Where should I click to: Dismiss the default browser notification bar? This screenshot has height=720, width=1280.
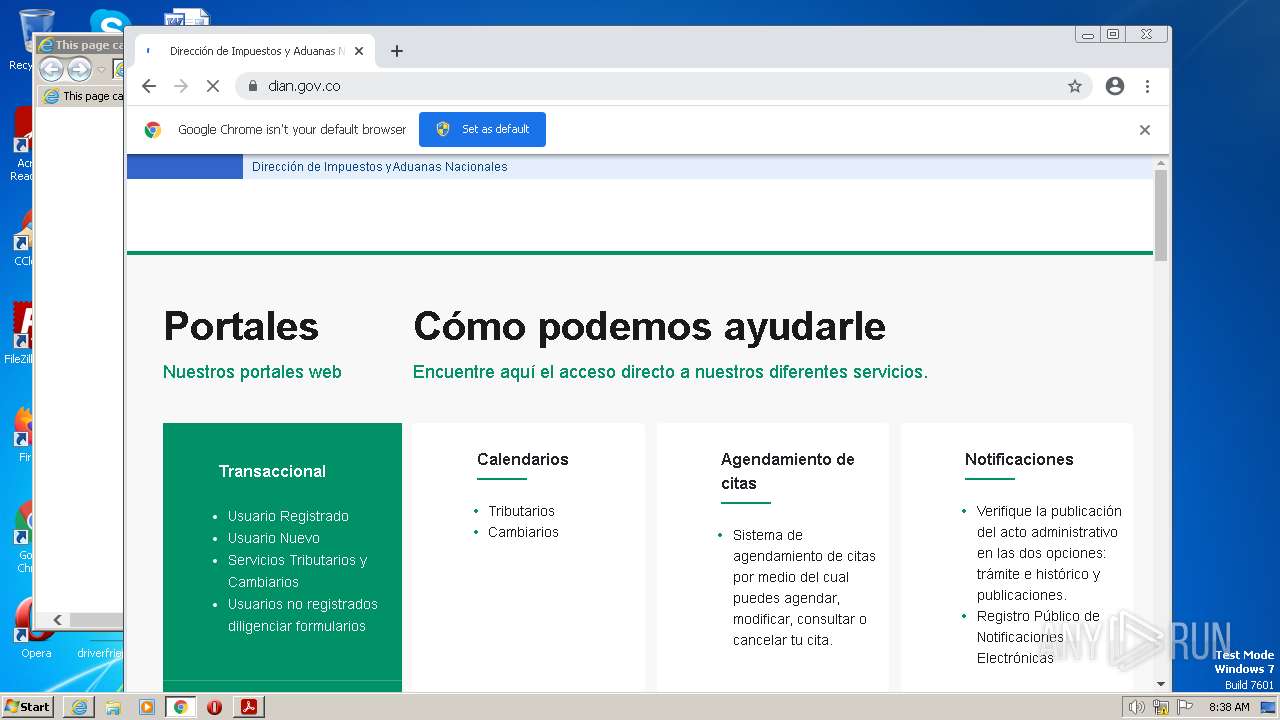click(x=1145, y=130)
